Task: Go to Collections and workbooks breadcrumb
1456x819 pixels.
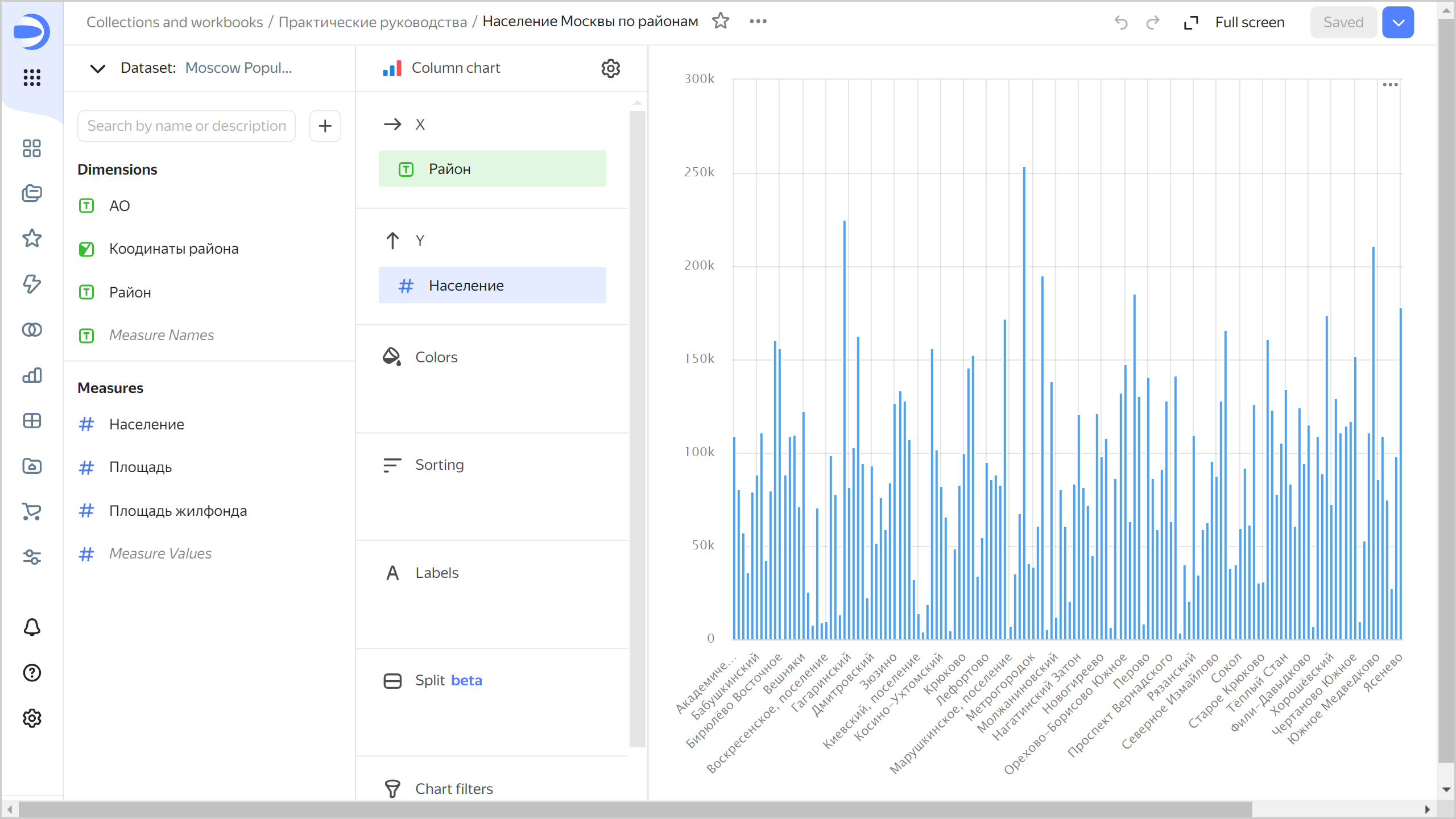Action: 175,22
